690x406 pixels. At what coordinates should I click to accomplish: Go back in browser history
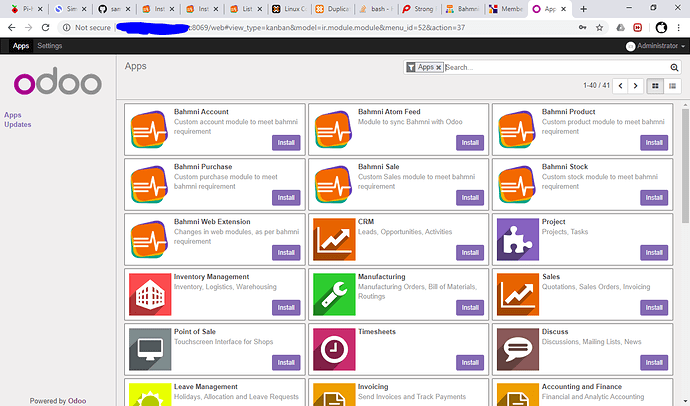[x=11, y=28]
